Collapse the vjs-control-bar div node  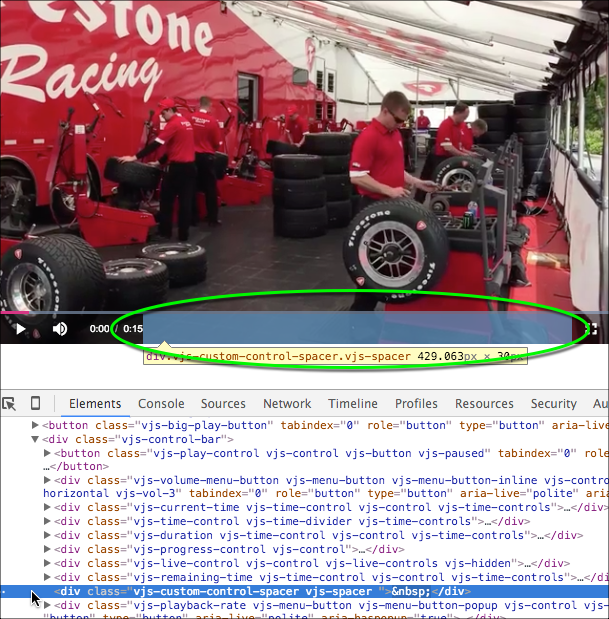36,438
